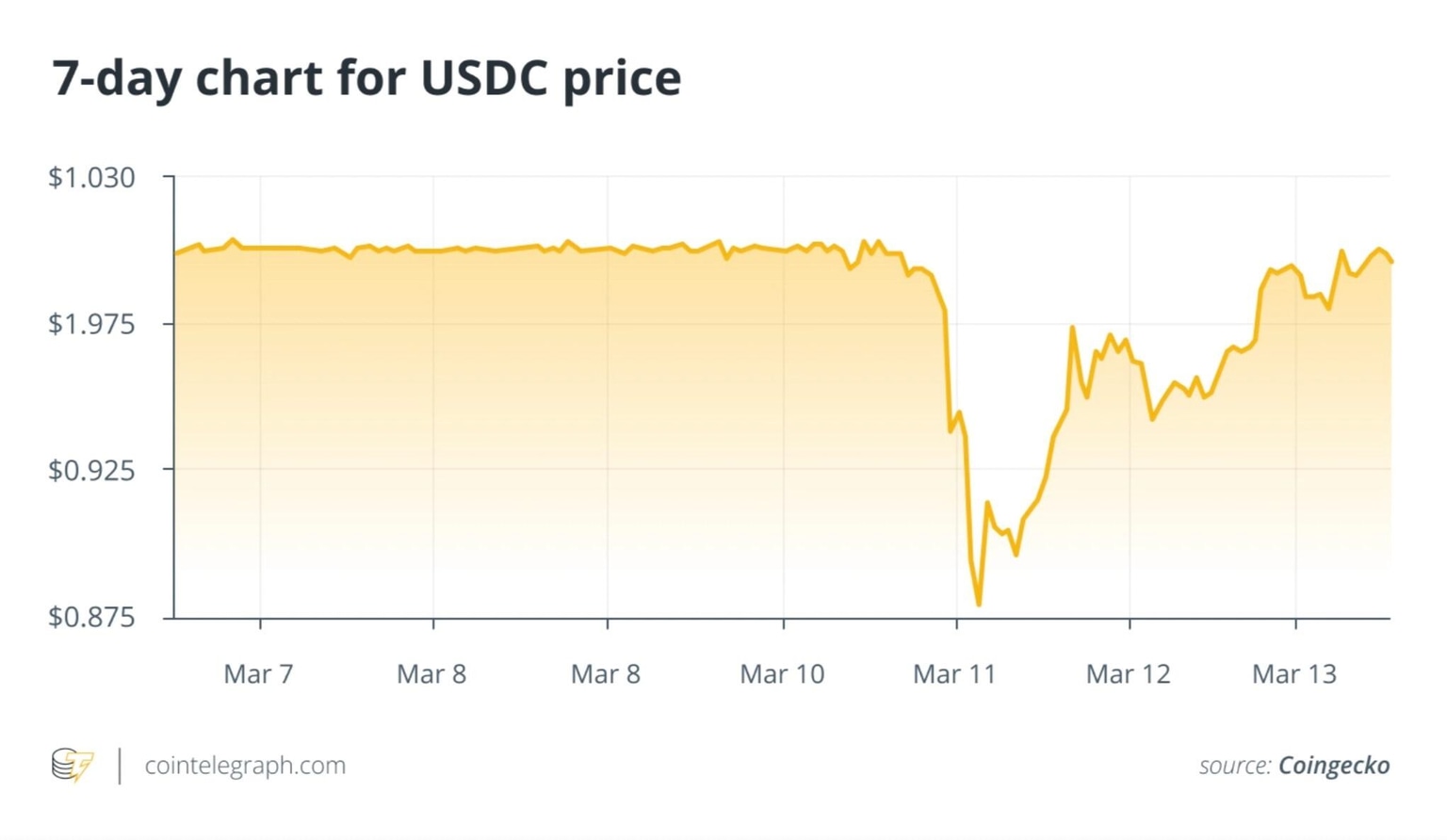Click the x-axis tick mark above Mar 10

(x=784, y=622)
